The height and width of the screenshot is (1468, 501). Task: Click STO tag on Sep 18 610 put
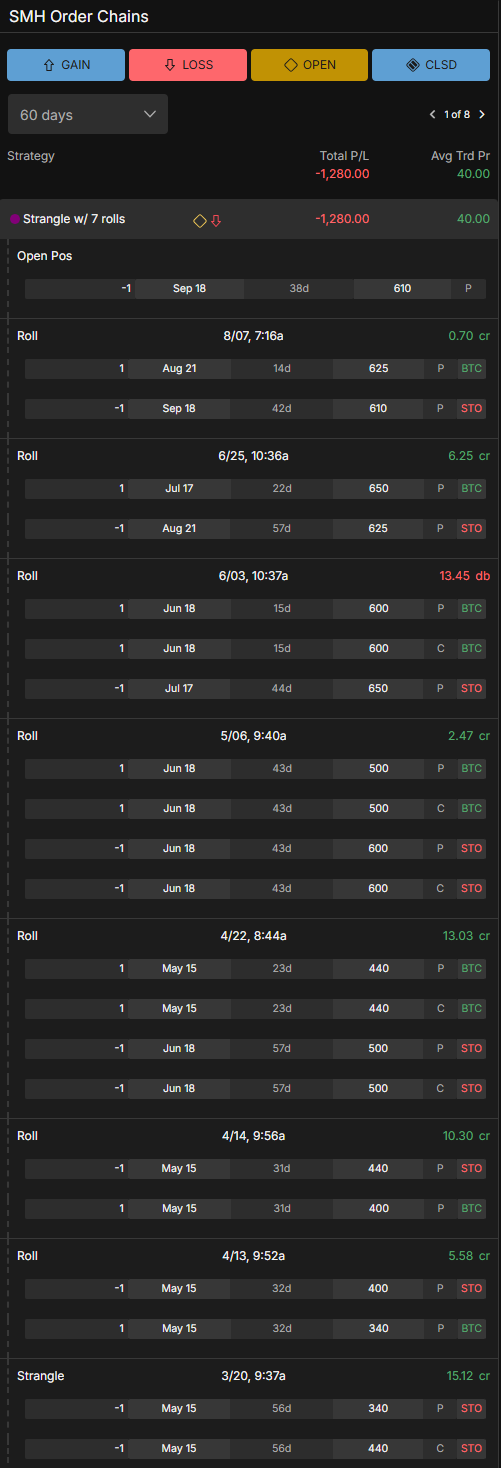[471, 408]
